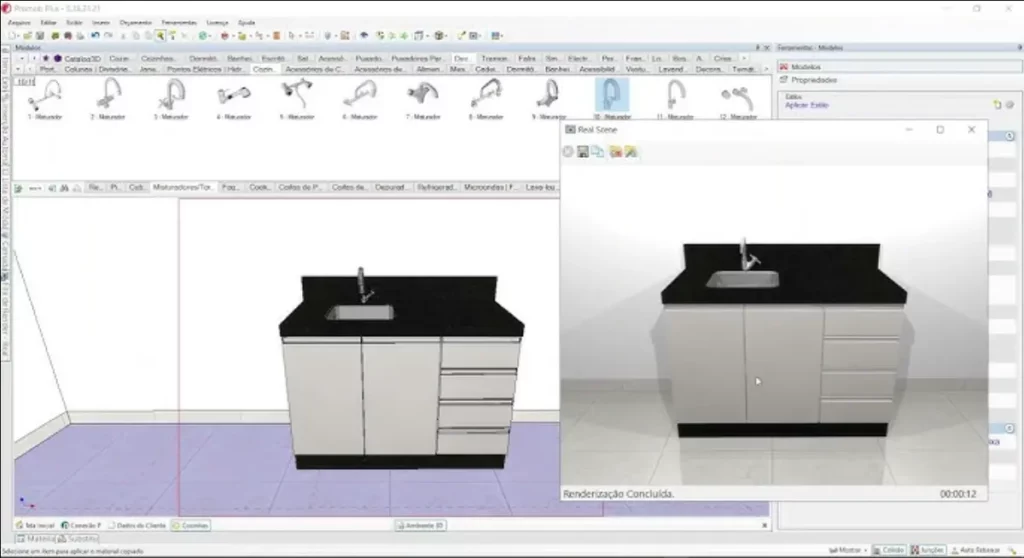Viewport: 1024px width, 558px height.
Task: Click the undo icon in main toolbar
Action: 96,35
